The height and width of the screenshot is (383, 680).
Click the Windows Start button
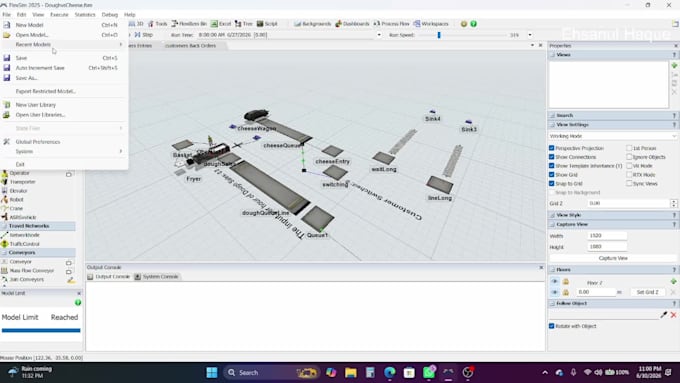(212, 373)
